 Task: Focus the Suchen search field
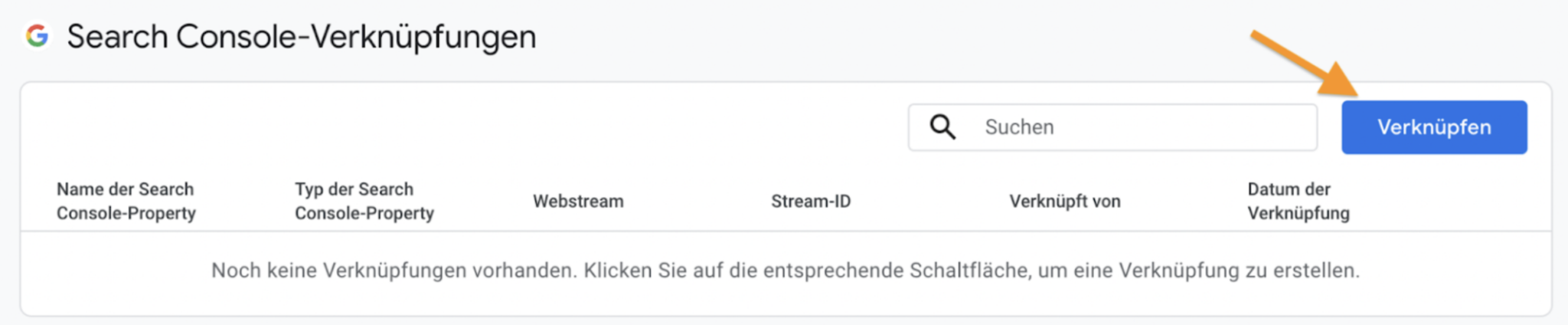click(1112, 127)
